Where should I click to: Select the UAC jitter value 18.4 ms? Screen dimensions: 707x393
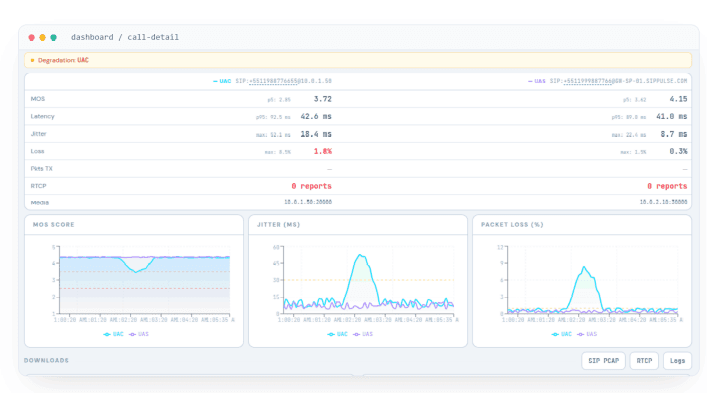click(x=316, y=134)
